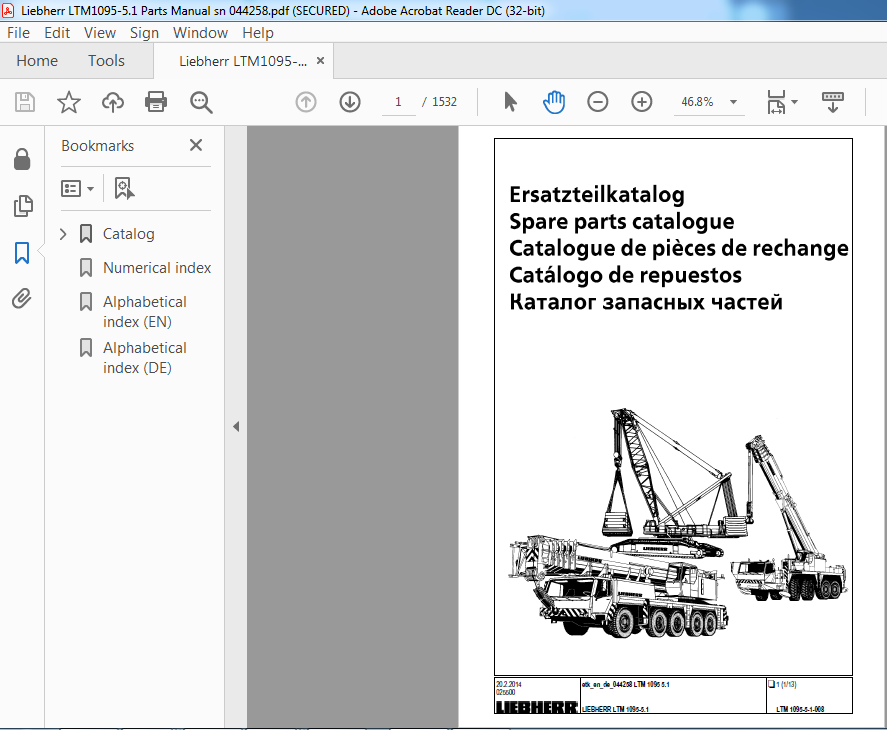Click the fit page scrolling icon

pyautogui.click(x=776, y=102)
